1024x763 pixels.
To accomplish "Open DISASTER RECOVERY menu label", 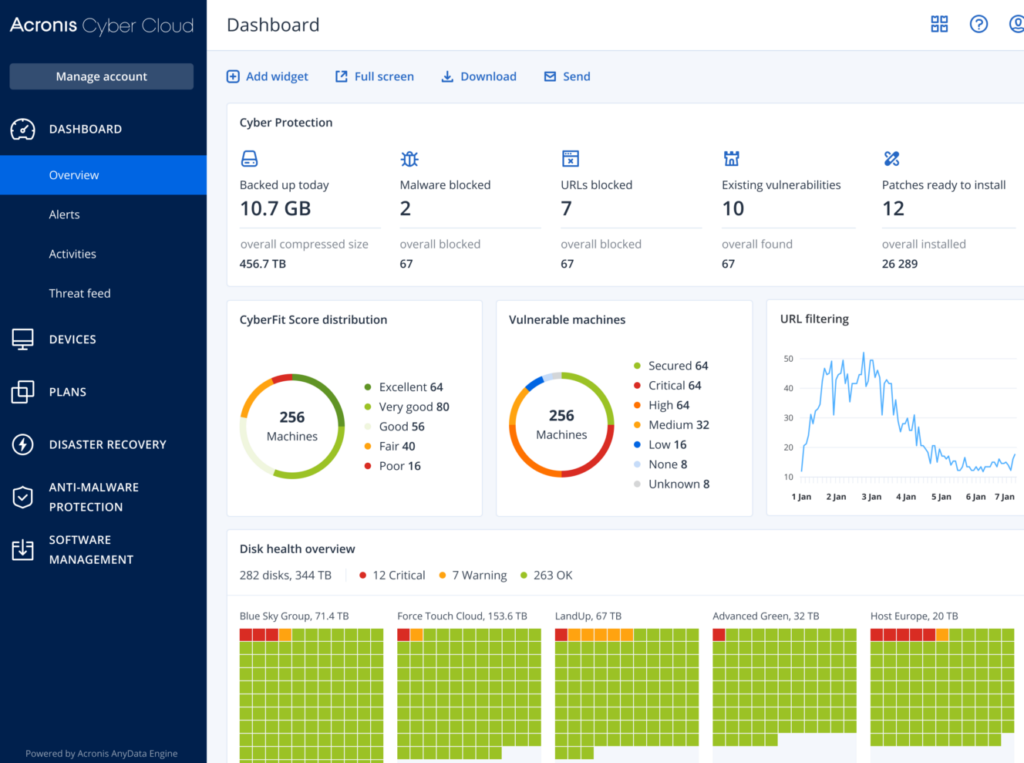I will tap(108, 445).
